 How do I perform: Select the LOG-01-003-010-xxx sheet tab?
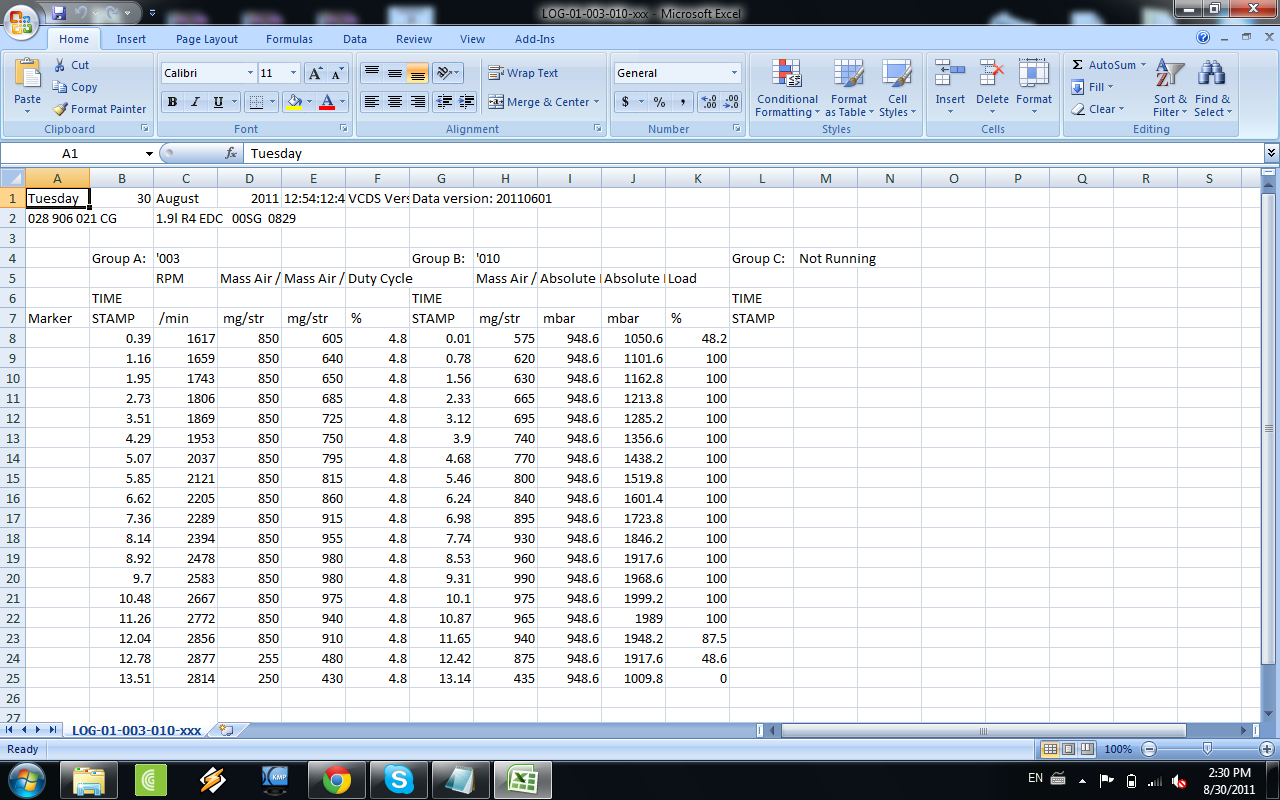pyautogui.click(x=136, y=730)
